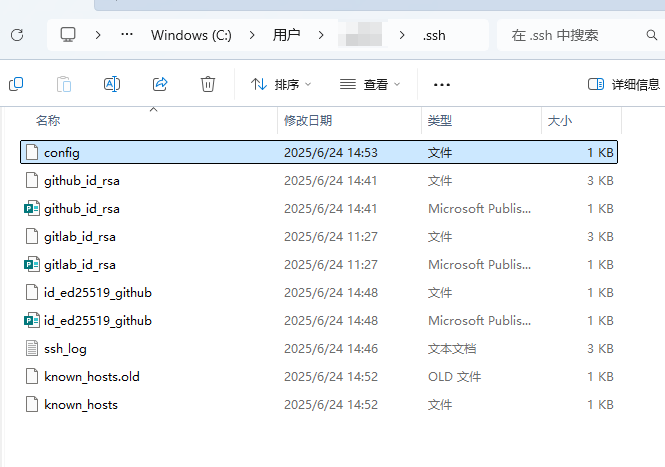This screenshot has height=467, width=665.
Task: Click the config file icon
Action: (32, 152)
